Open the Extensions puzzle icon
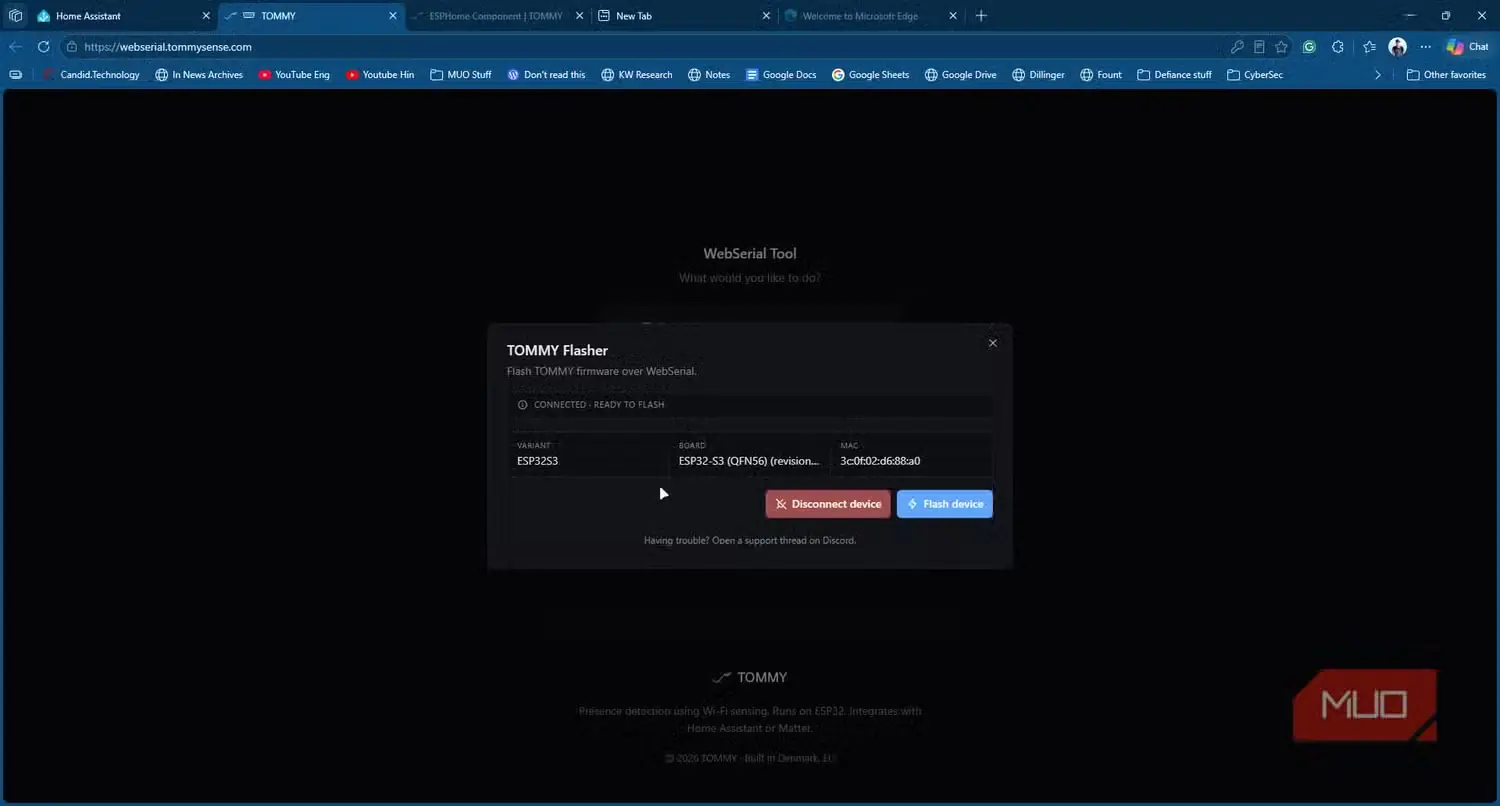This screenshot has width=1500, height=806. pos(1338,47)
